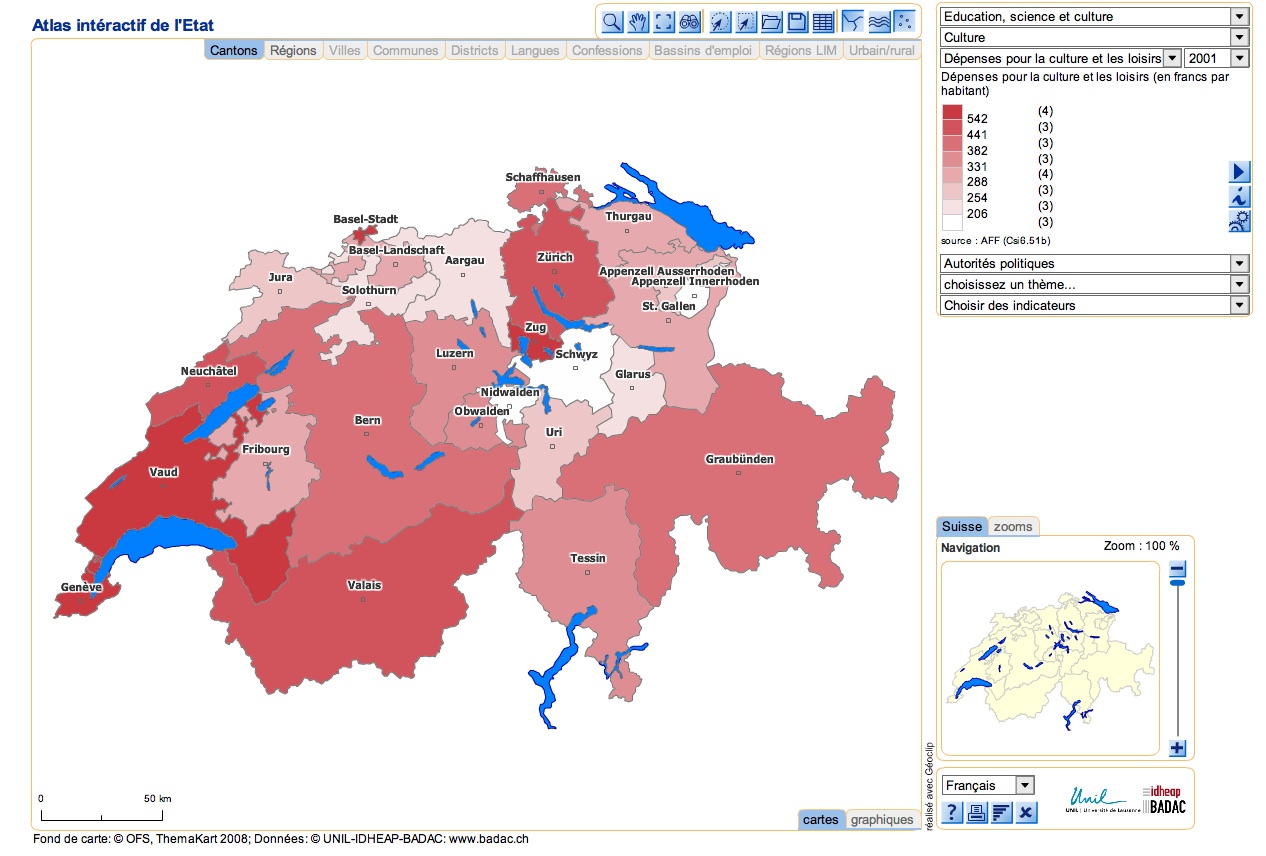The width and height of the screenshot is (1266, 856).
Task: Open the 'Education, science et culture' dropdown
Action: tap(1094, 16)
